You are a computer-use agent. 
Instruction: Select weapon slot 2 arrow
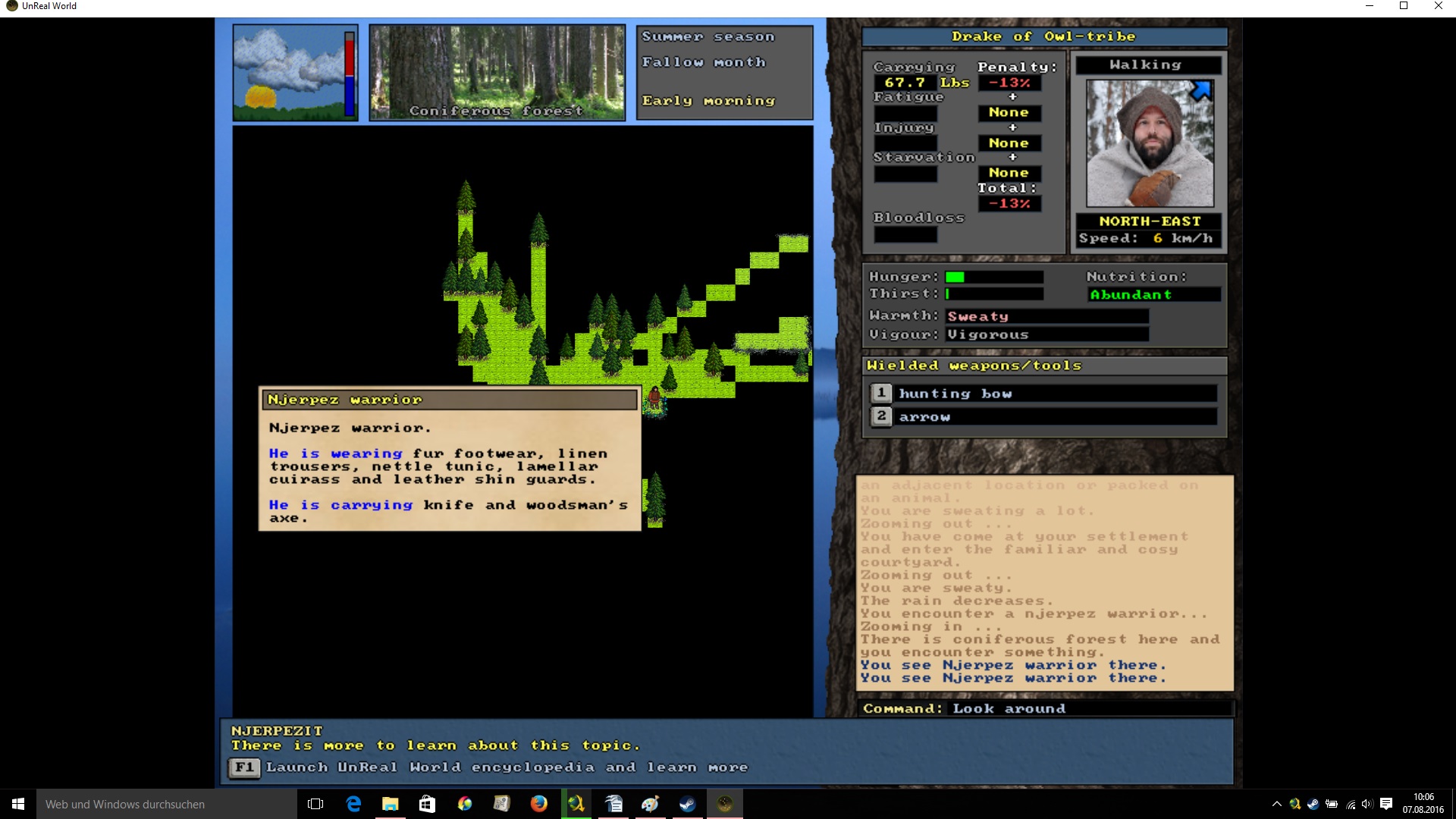pos(1043,416)
